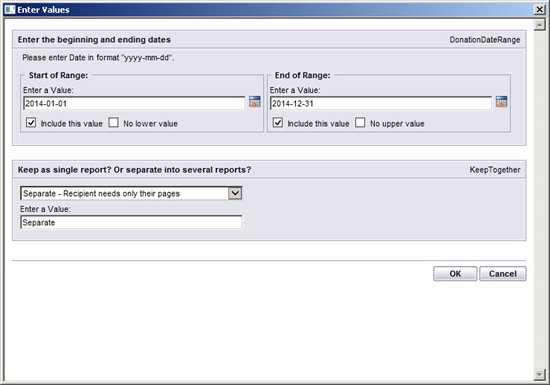Click the End of Range date field
Viewport: 550px width, 385px height.
tap(381, 103)
